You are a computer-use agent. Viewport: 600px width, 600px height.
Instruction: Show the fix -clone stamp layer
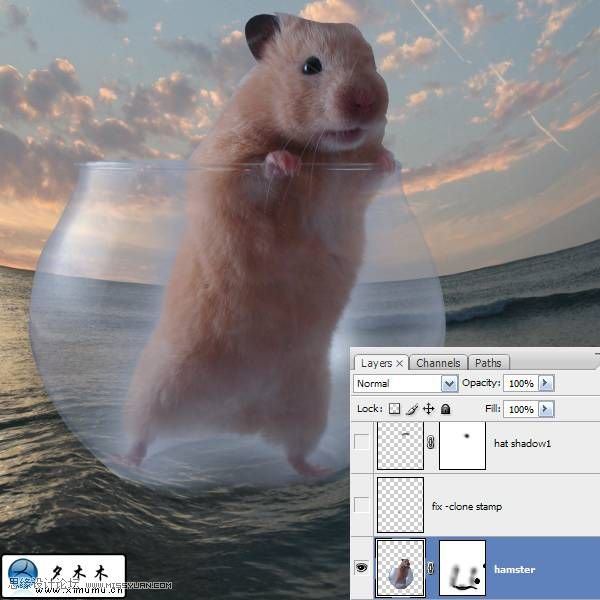pyautogui.click(x=361, y=505)
